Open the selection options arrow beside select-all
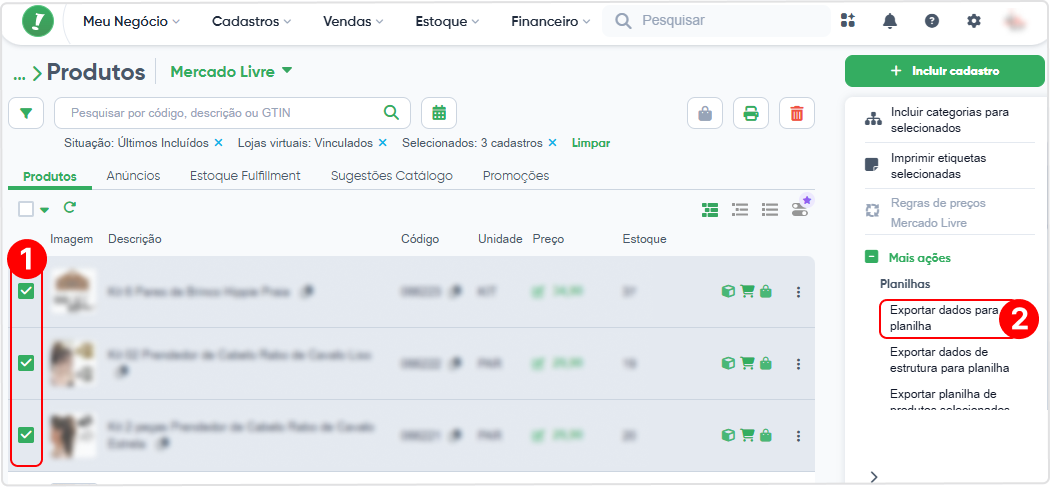 (45, 210)
